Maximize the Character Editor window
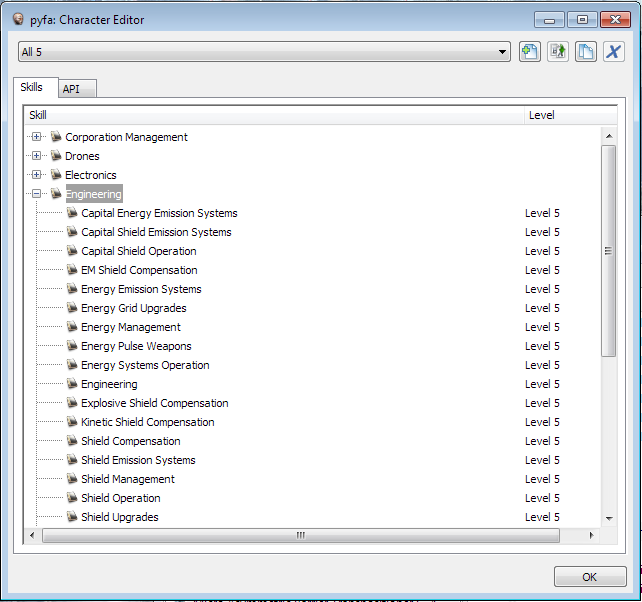The image size is (642, 602). pos(582,20)
